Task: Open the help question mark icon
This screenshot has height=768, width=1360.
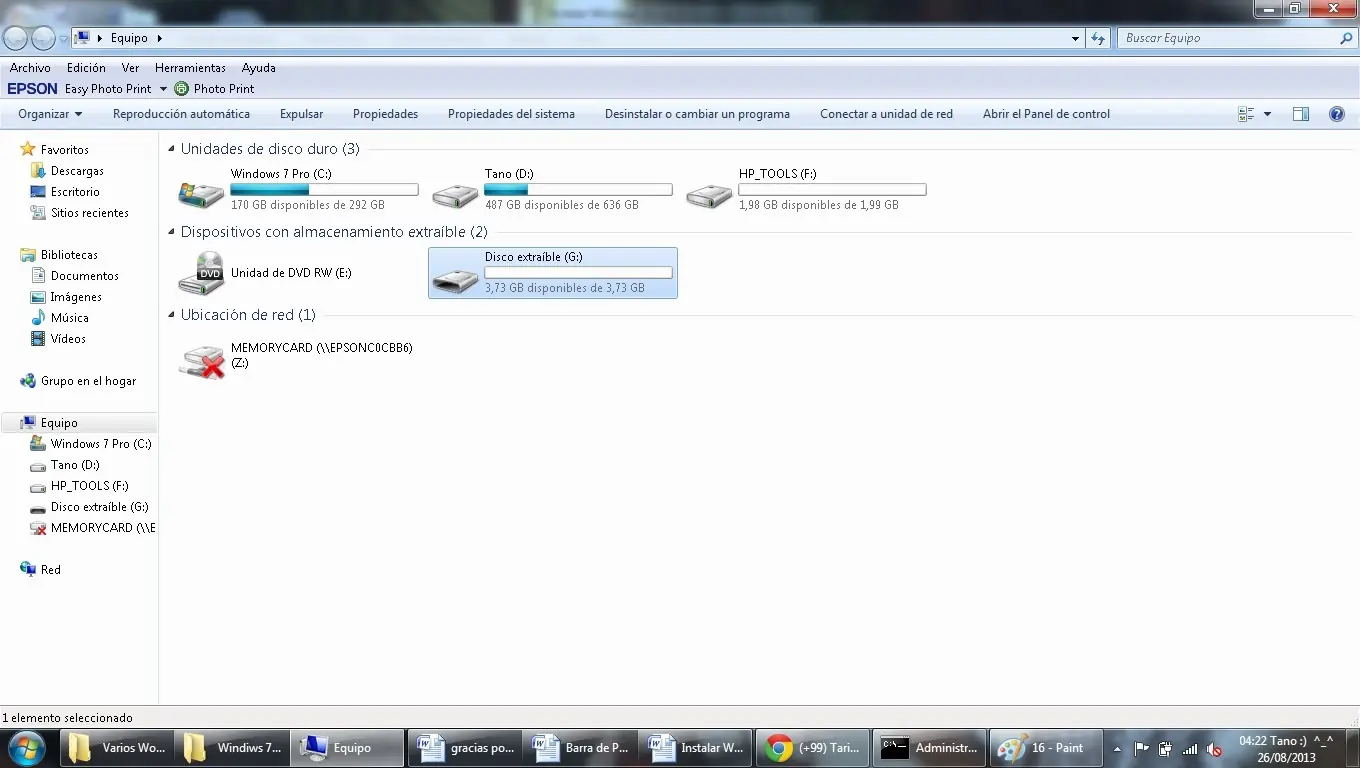Action: 1337,114
